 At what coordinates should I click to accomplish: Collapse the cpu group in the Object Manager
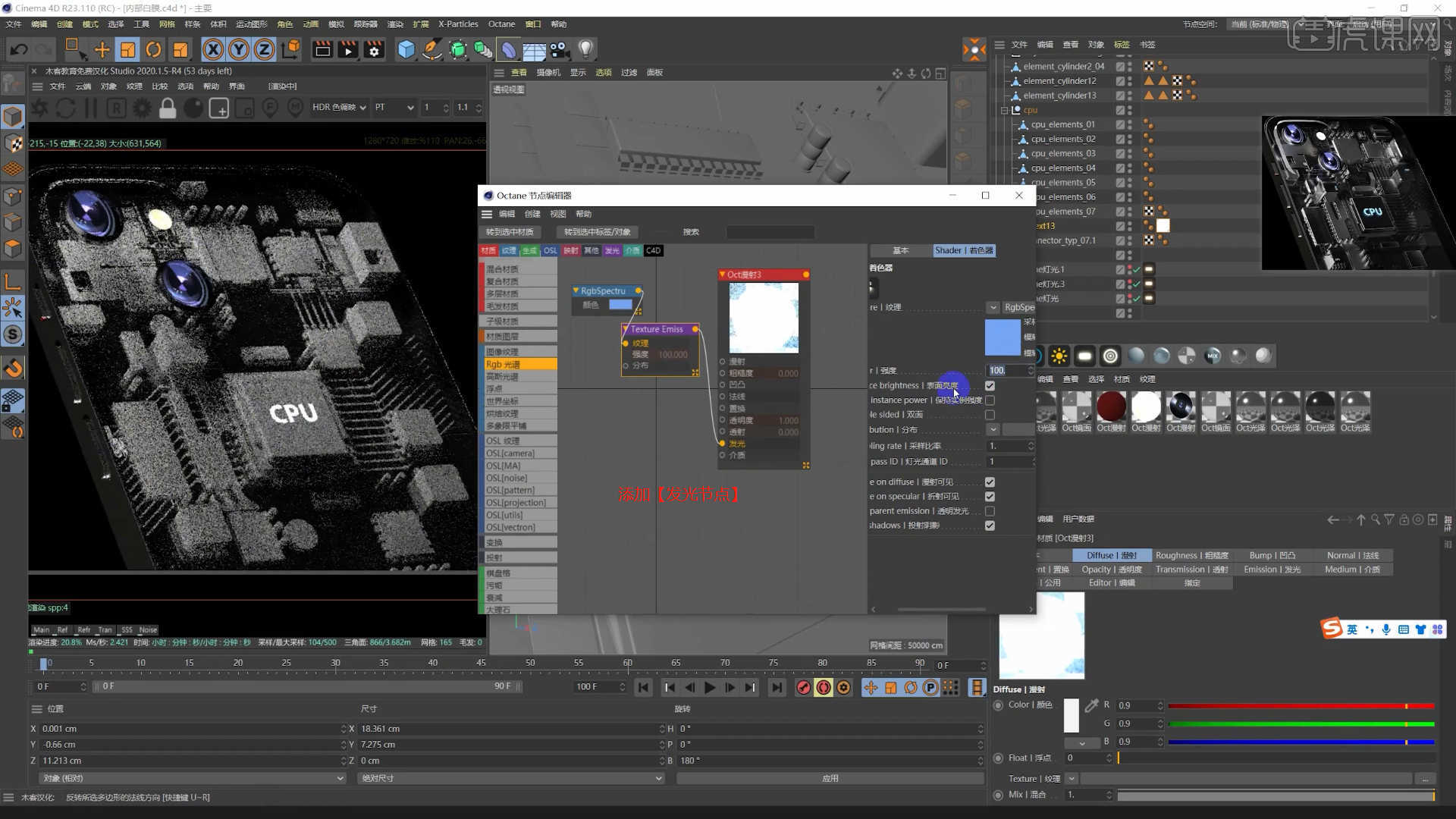pyautogui.click(x=1005, y=110)
